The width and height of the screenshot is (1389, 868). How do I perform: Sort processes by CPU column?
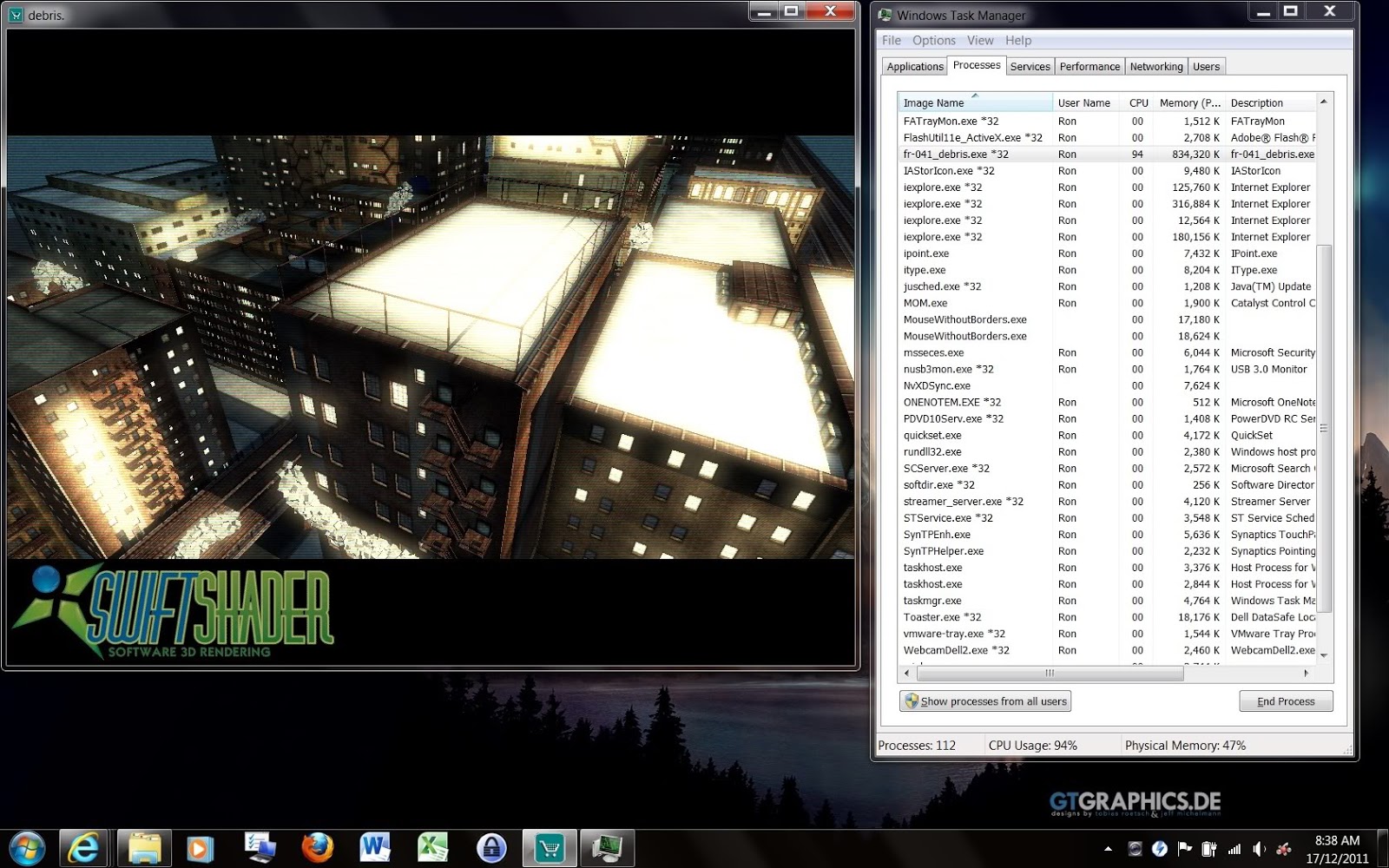(x=1138, y=102)
